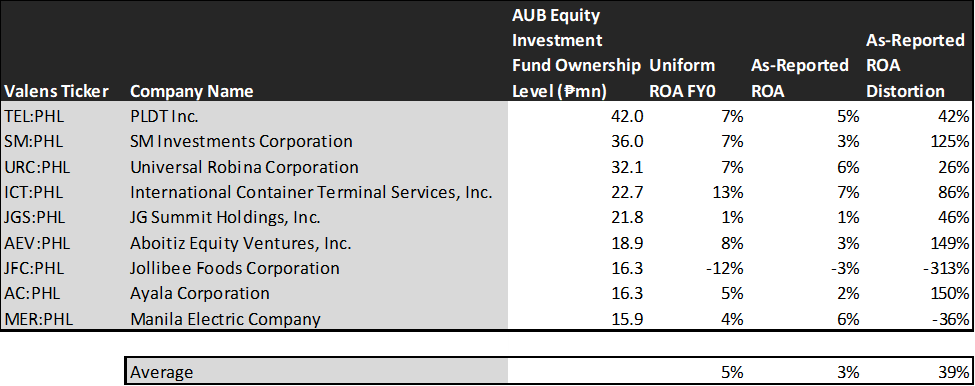Click the 13% Uniform ROA value
This screenshot has width=975, height=386.
tap(729, 193)
